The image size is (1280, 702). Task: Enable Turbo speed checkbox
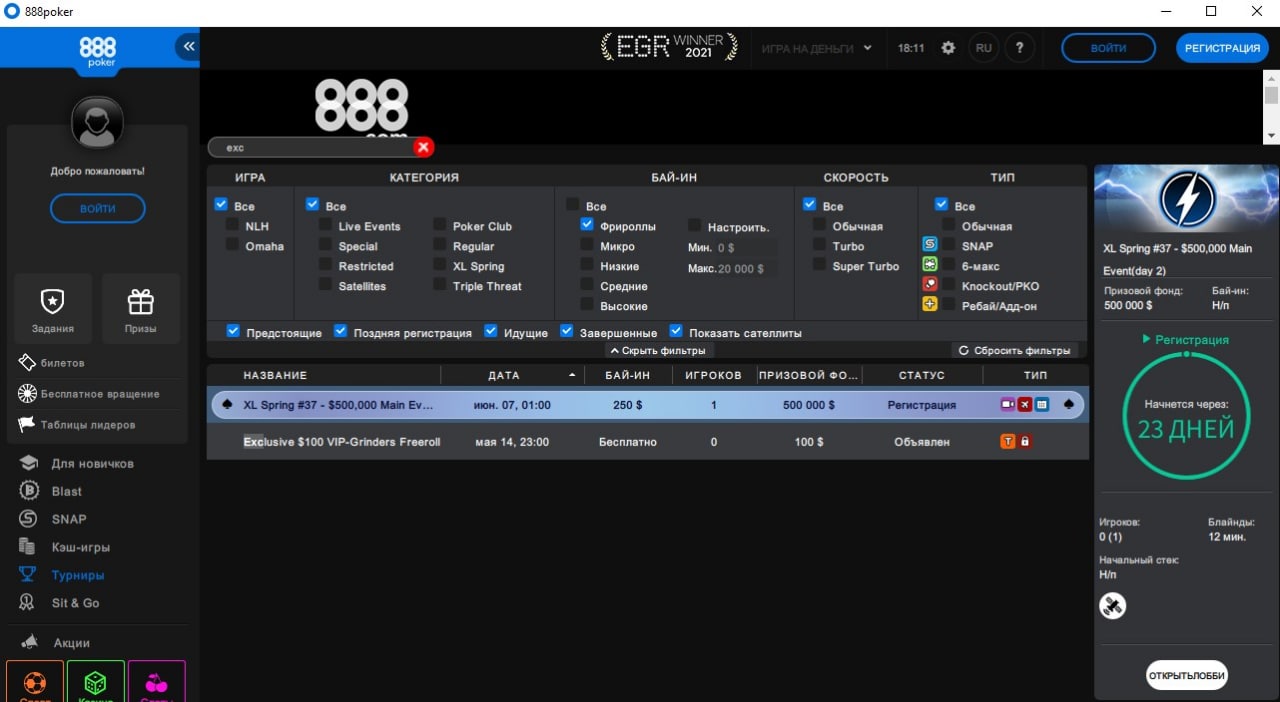pyautogui.click(x=819, y=245)
